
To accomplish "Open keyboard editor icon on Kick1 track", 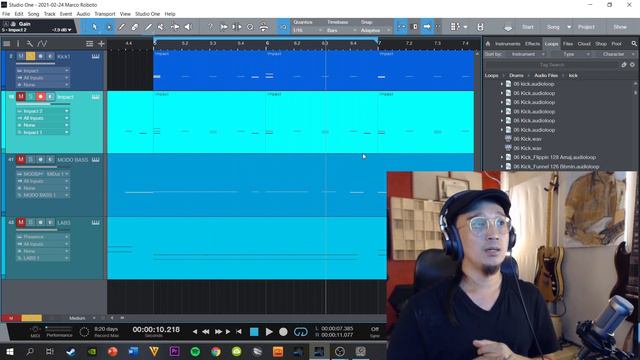I will (x=96, y=56).
